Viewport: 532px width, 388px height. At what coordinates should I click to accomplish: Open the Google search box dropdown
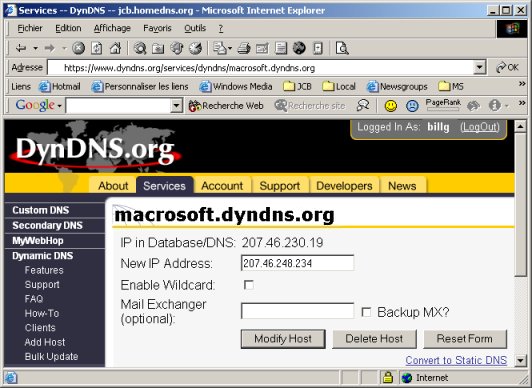176,106
